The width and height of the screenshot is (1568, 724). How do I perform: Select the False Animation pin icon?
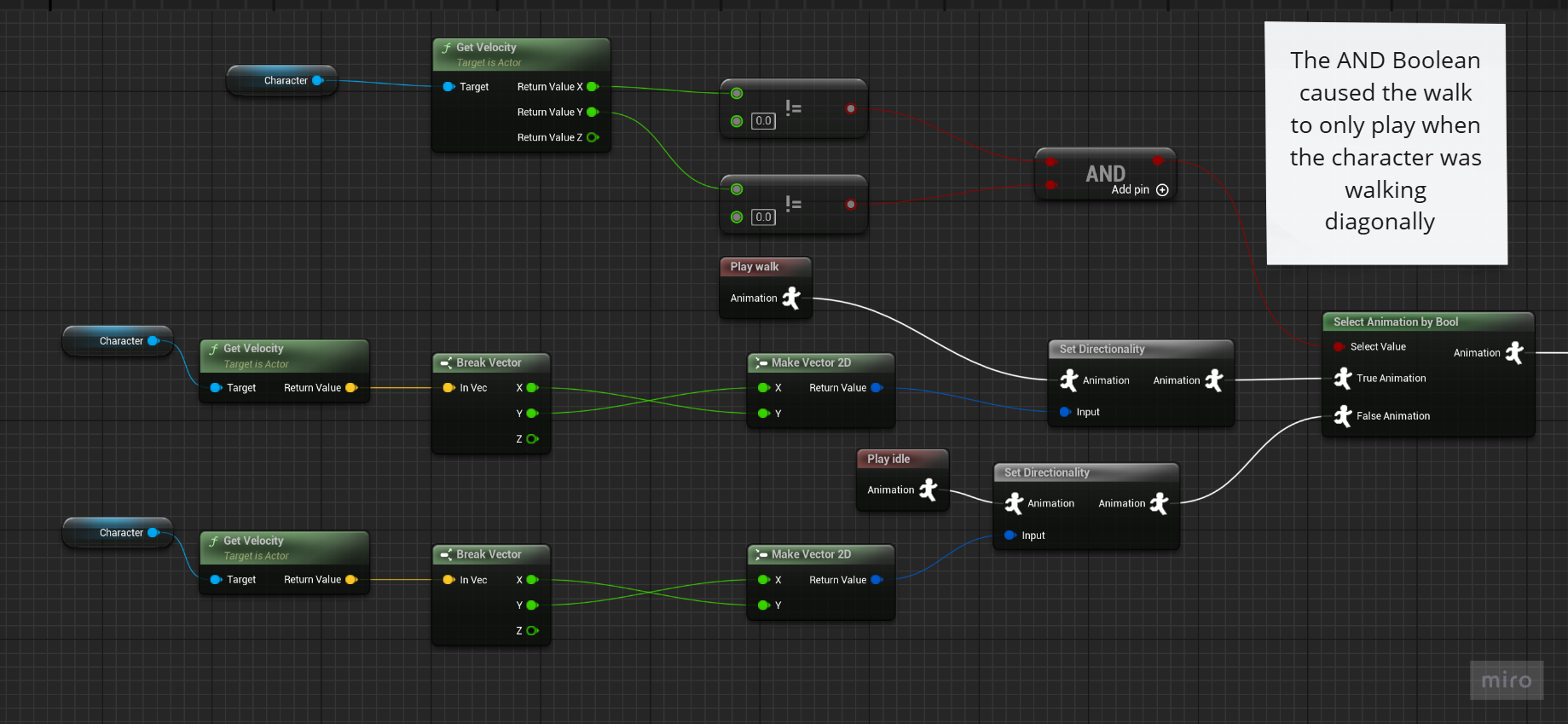1343,415
